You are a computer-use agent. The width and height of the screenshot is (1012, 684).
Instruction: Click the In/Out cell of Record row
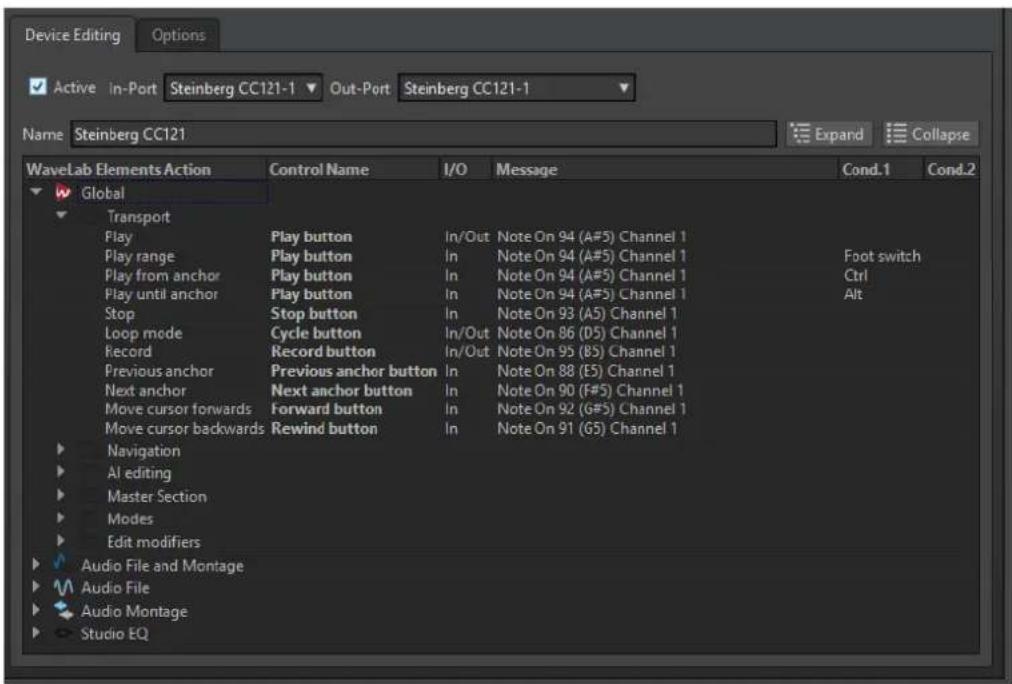(467, 352)
